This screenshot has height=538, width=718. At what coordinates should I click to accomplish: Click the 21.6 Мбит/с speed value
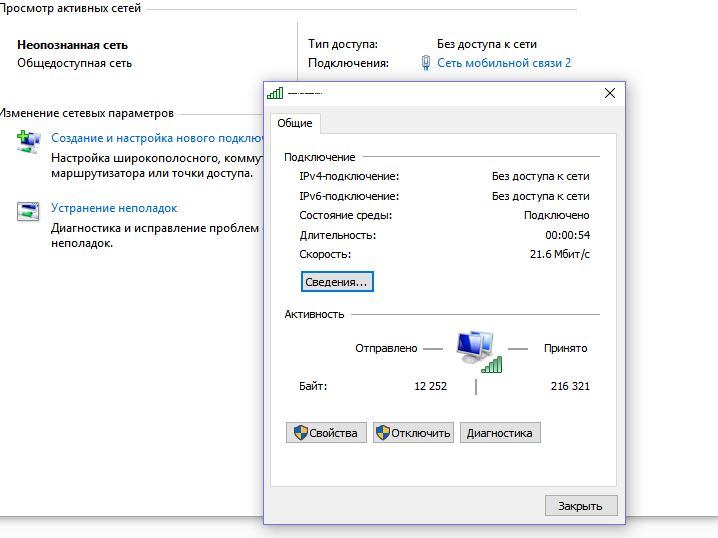coord(559,255)
